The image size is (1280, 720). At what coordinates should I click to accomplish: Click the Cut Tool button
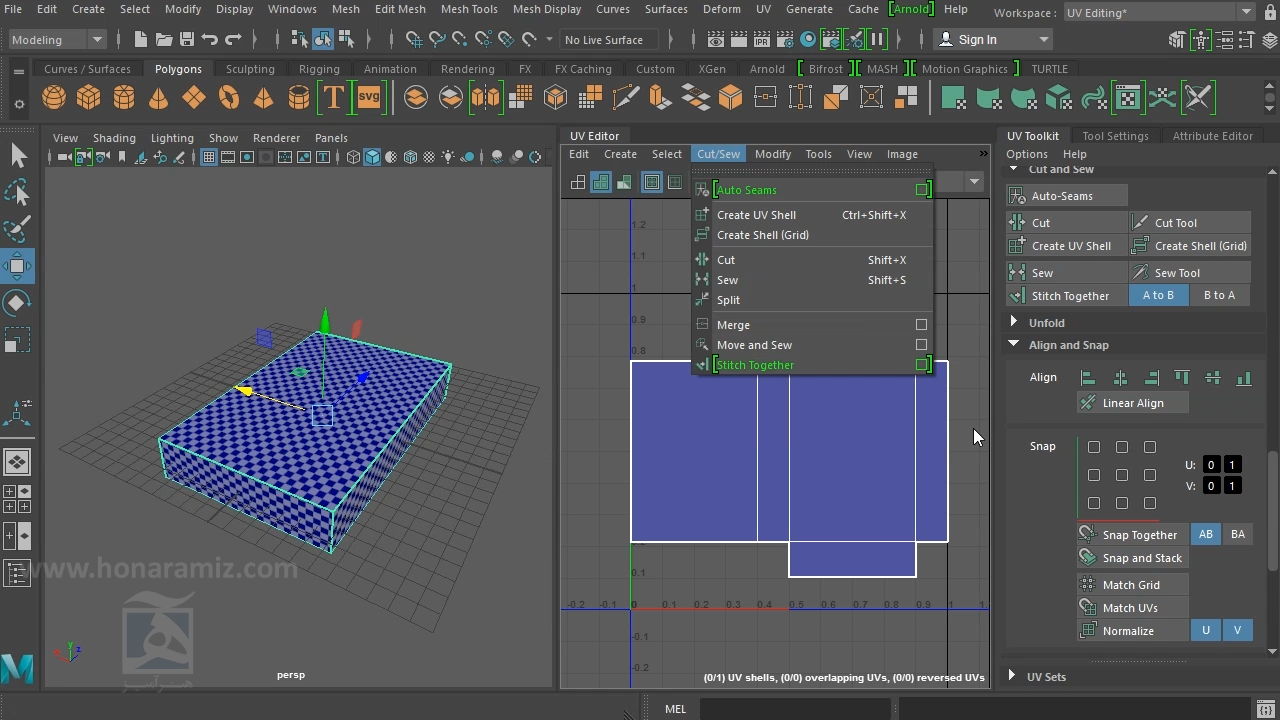(x=1190, y=223)
